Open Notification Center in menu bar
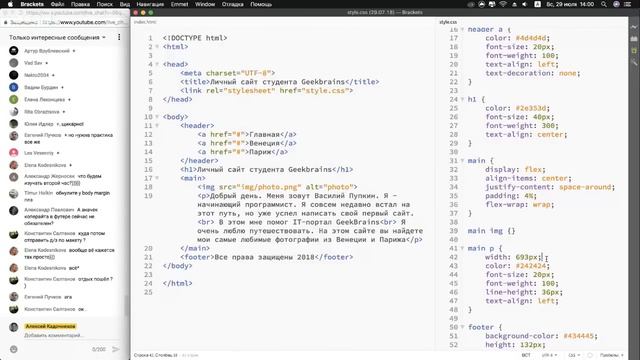 point(629,4)
